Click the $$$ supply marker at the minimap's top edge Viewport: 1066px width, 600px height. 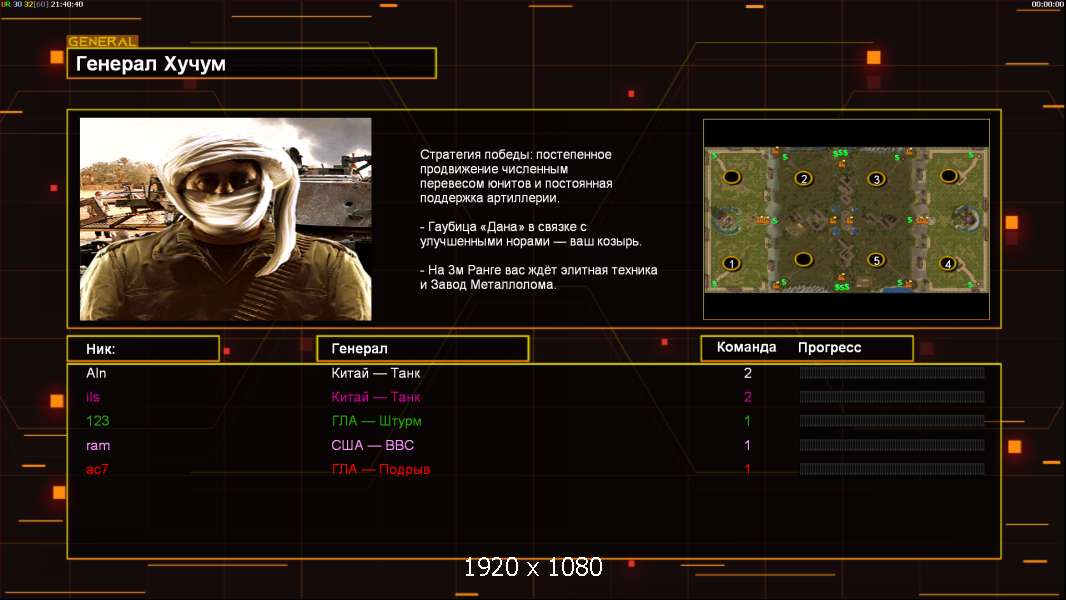(840, 154)
